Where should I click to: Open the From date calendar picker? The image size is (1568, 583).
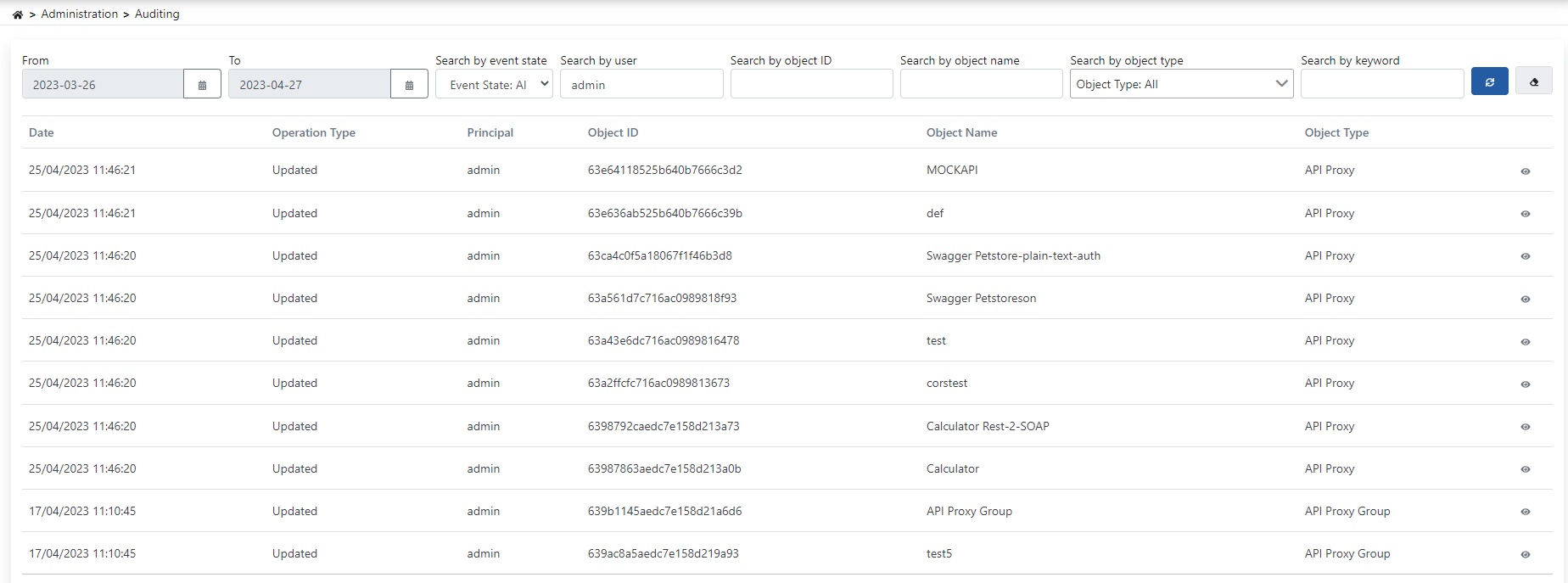[x=202, y=85]
